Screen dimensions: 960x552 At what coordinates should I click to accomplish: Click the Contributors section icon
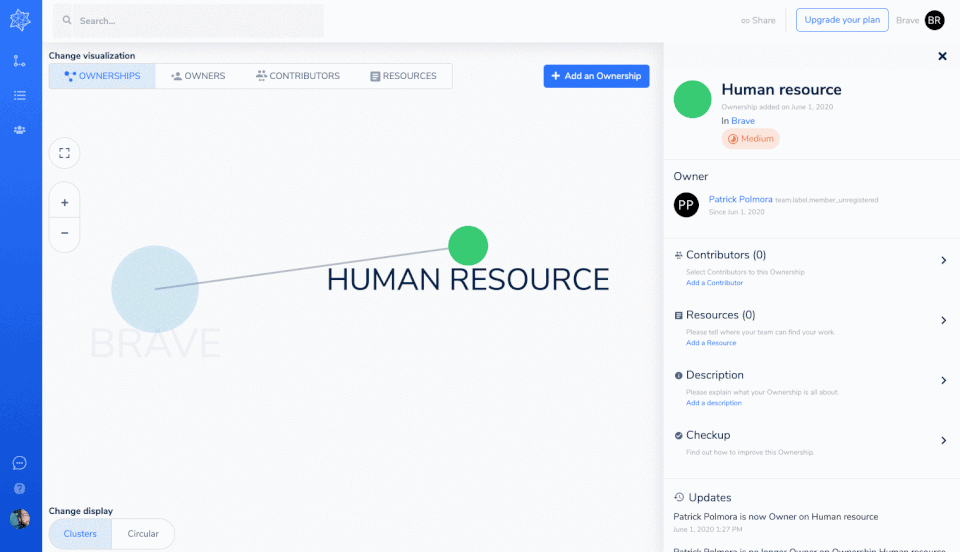tap(678, 255)
